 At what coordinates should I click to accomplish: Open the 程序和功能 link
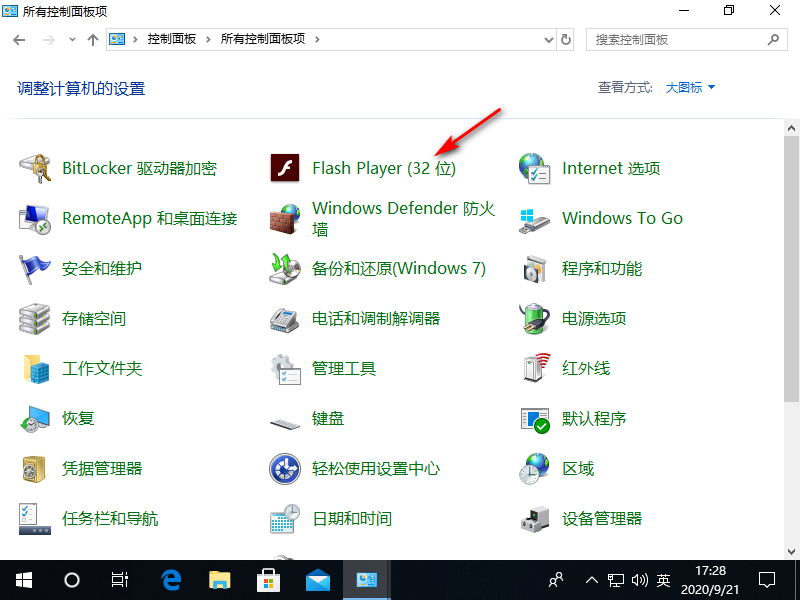click(x=602, y=268)
